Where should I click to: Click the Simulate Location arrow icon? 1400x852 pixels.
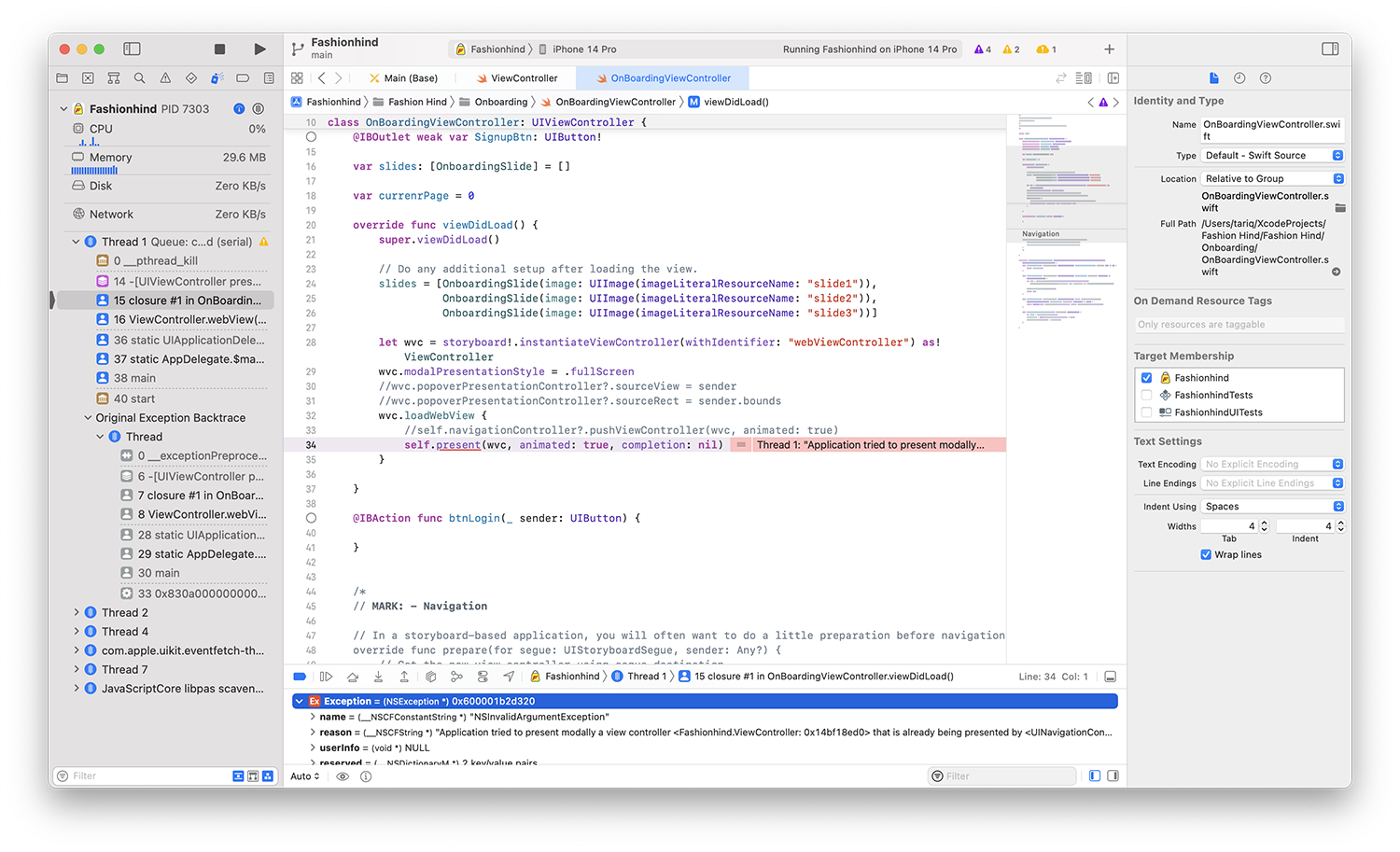[509, 677]
